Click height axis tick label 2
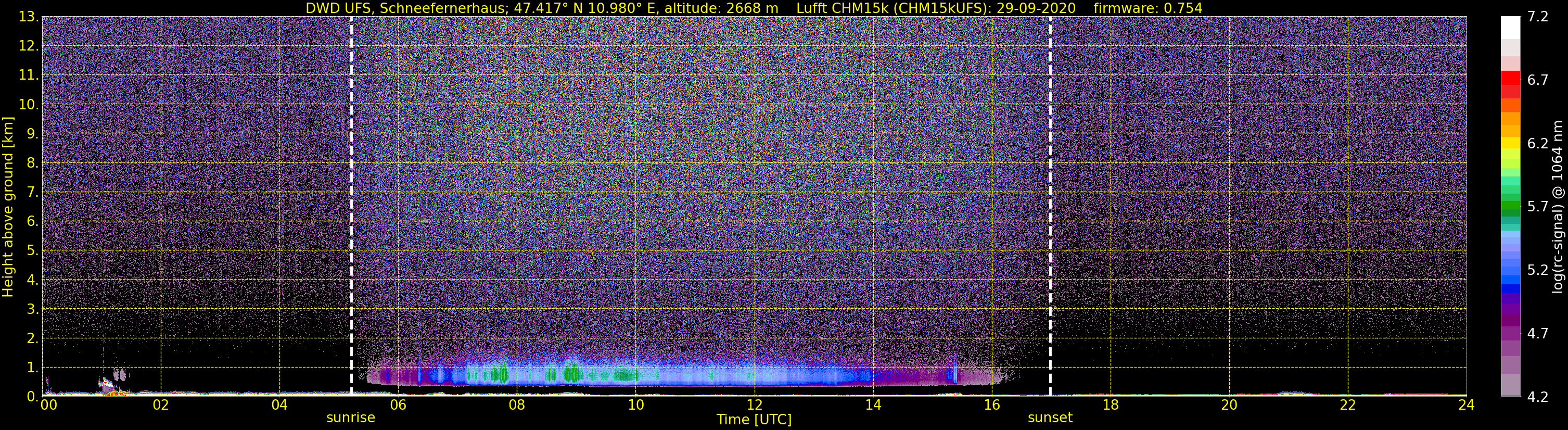1568x430 pixels. click(x=33, y=339)
